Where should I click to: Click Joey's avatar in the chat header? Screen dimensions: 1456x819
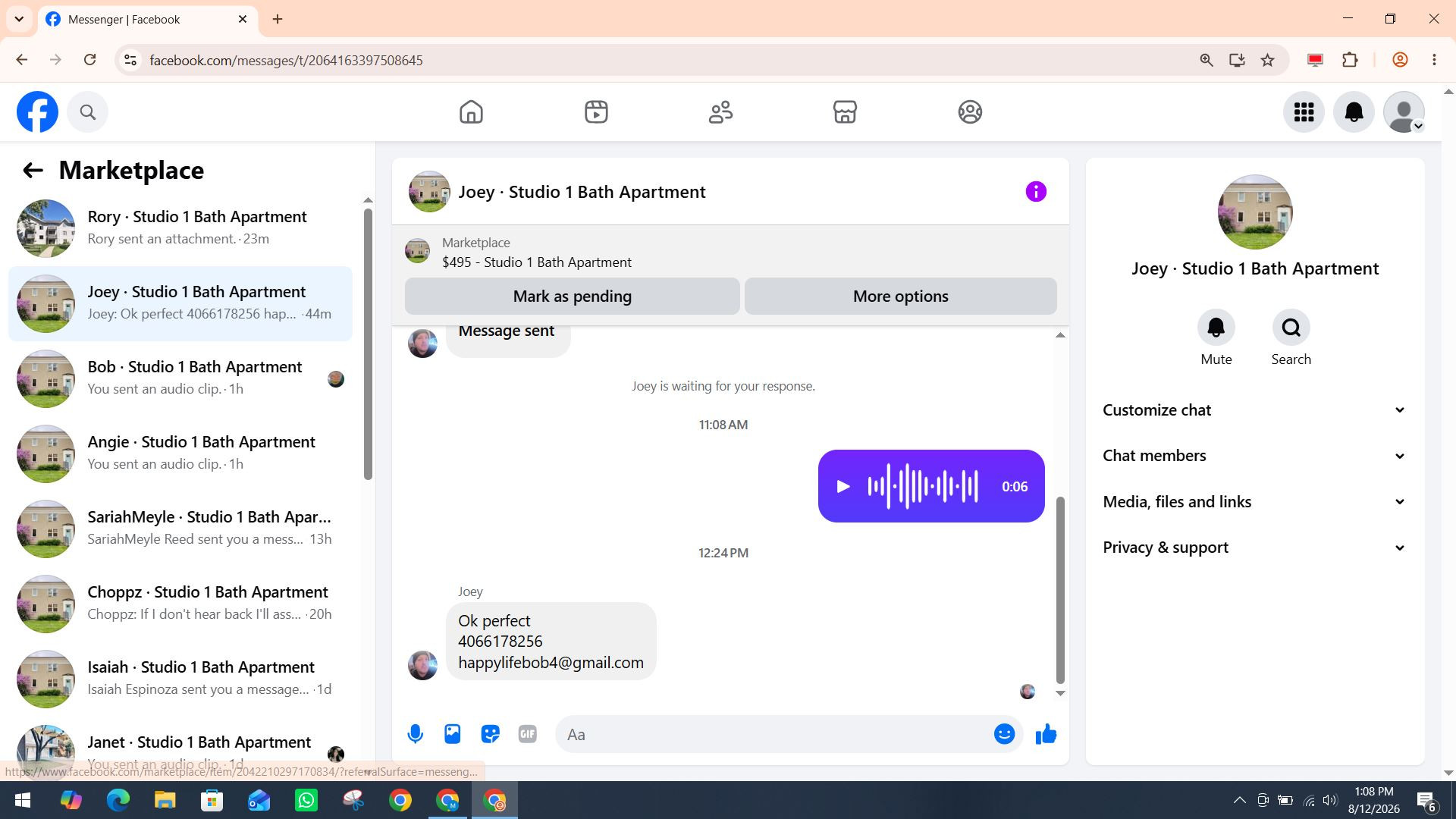click(x=428, y=192)
